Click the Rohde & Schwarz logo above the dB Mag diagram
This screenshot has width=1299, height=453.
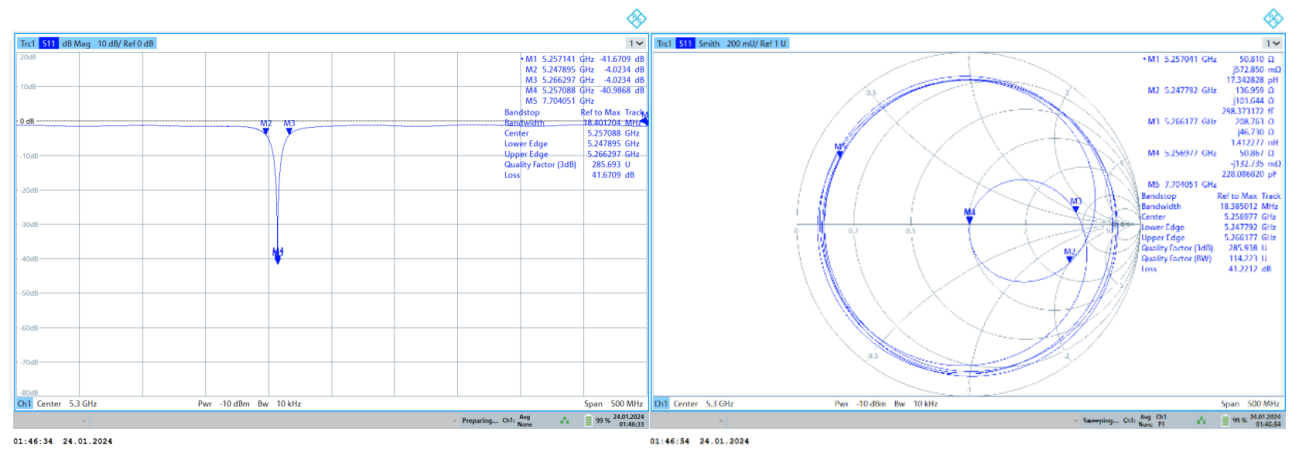636,18
